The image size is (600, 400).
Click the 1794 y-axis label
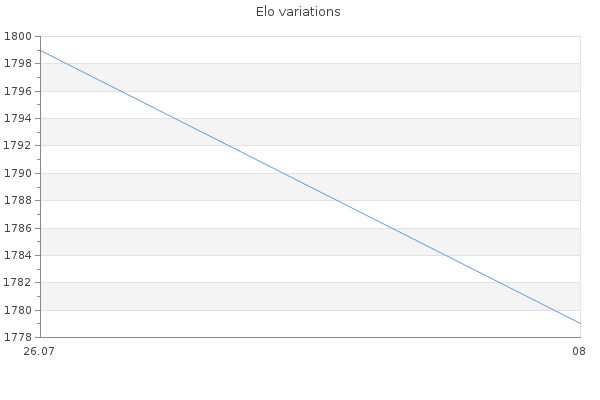(18, 118)
